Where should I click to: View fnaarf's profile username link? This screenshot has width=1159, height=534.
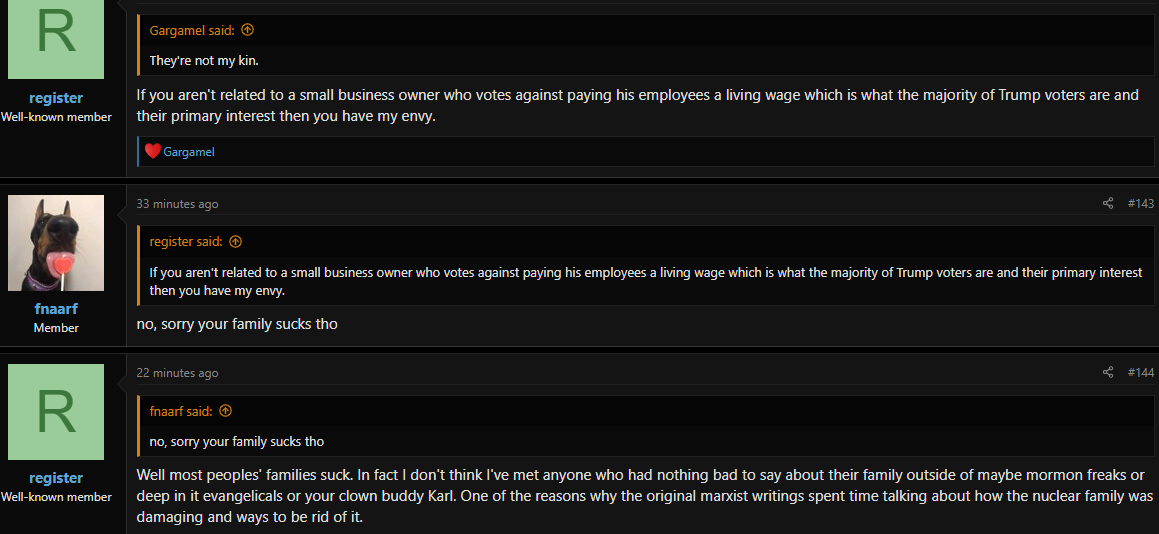pyautogui.click(x=56, y=309)
